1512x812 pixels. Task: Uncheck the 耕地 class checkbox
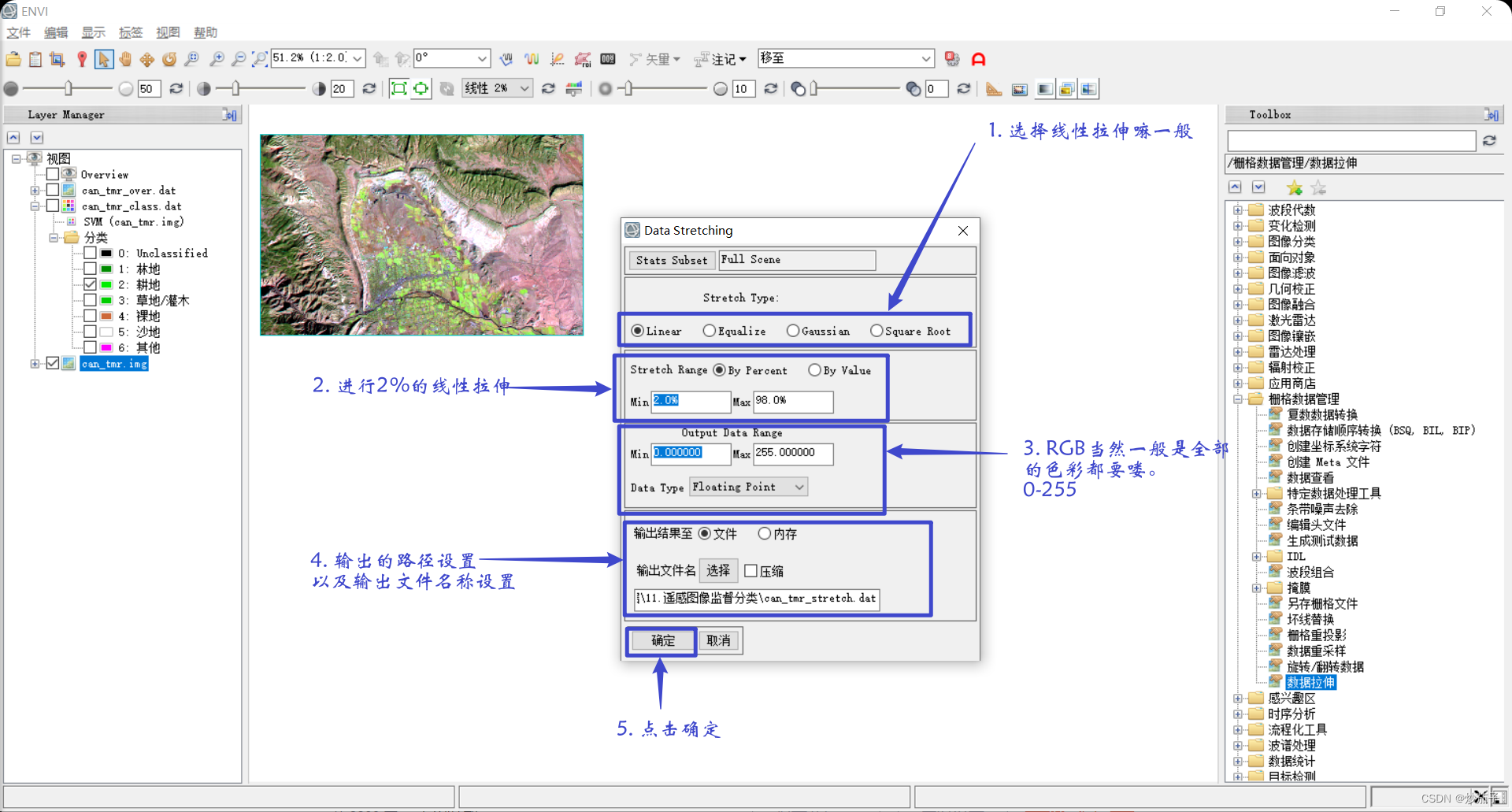91,284
